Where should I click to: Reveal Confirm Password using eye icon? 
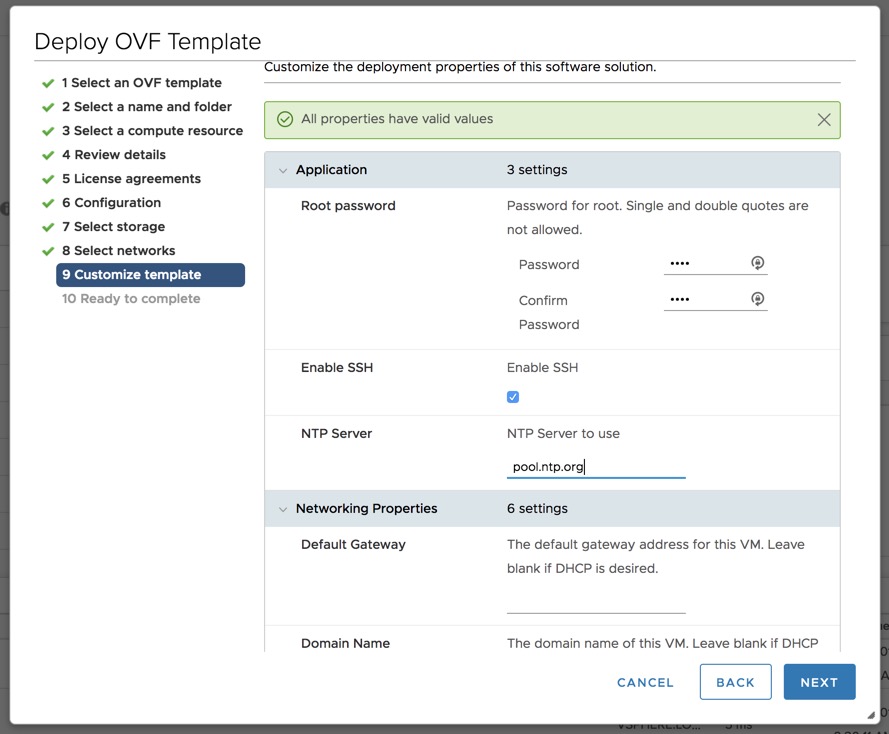click(757, 299)
